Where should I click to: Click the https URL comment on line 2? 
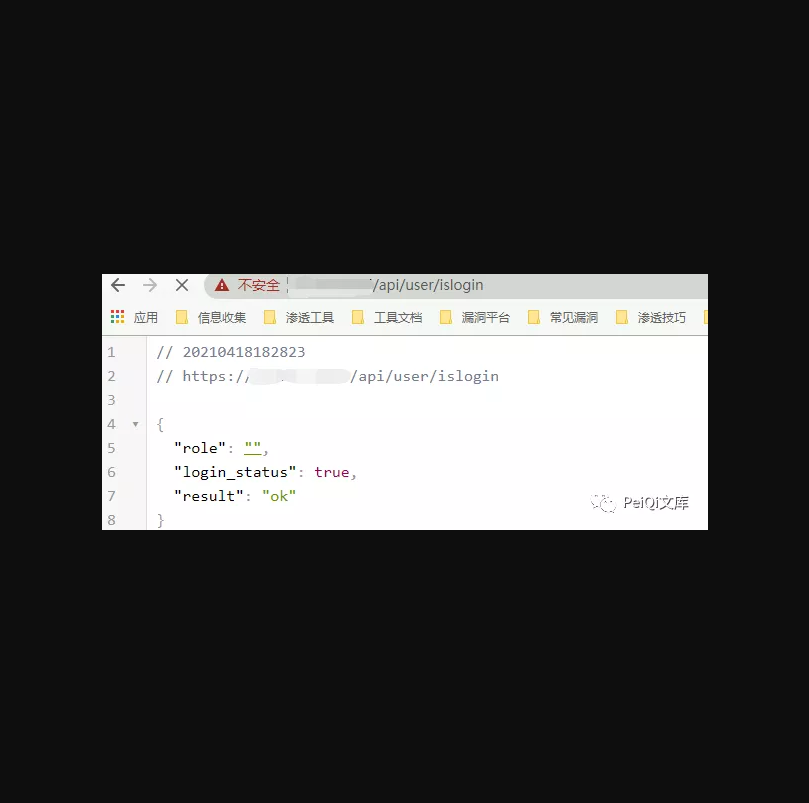pyautogui.click(x=328, y=377)
